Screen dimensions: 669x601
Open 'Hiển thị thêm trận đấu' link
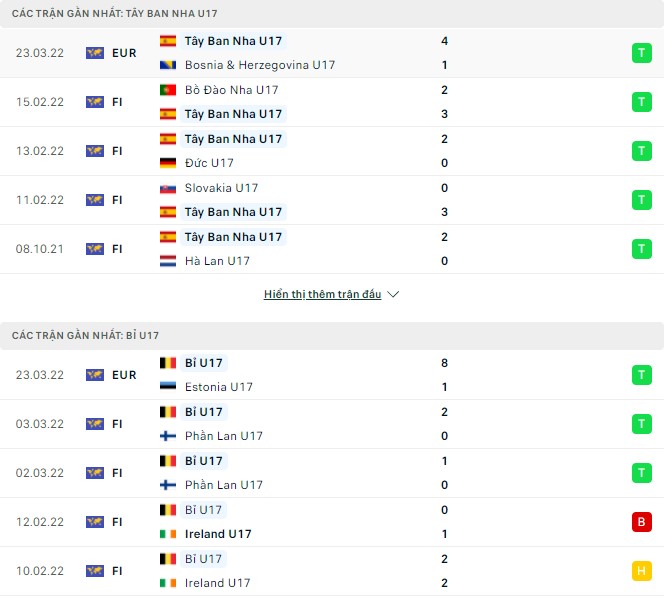322,295
